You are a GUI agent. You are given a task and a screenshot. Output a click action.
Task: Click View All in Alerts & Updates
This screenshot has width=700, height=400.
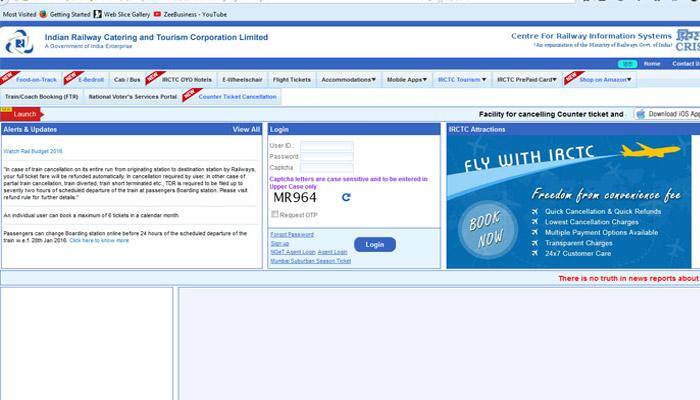point(246,129)
